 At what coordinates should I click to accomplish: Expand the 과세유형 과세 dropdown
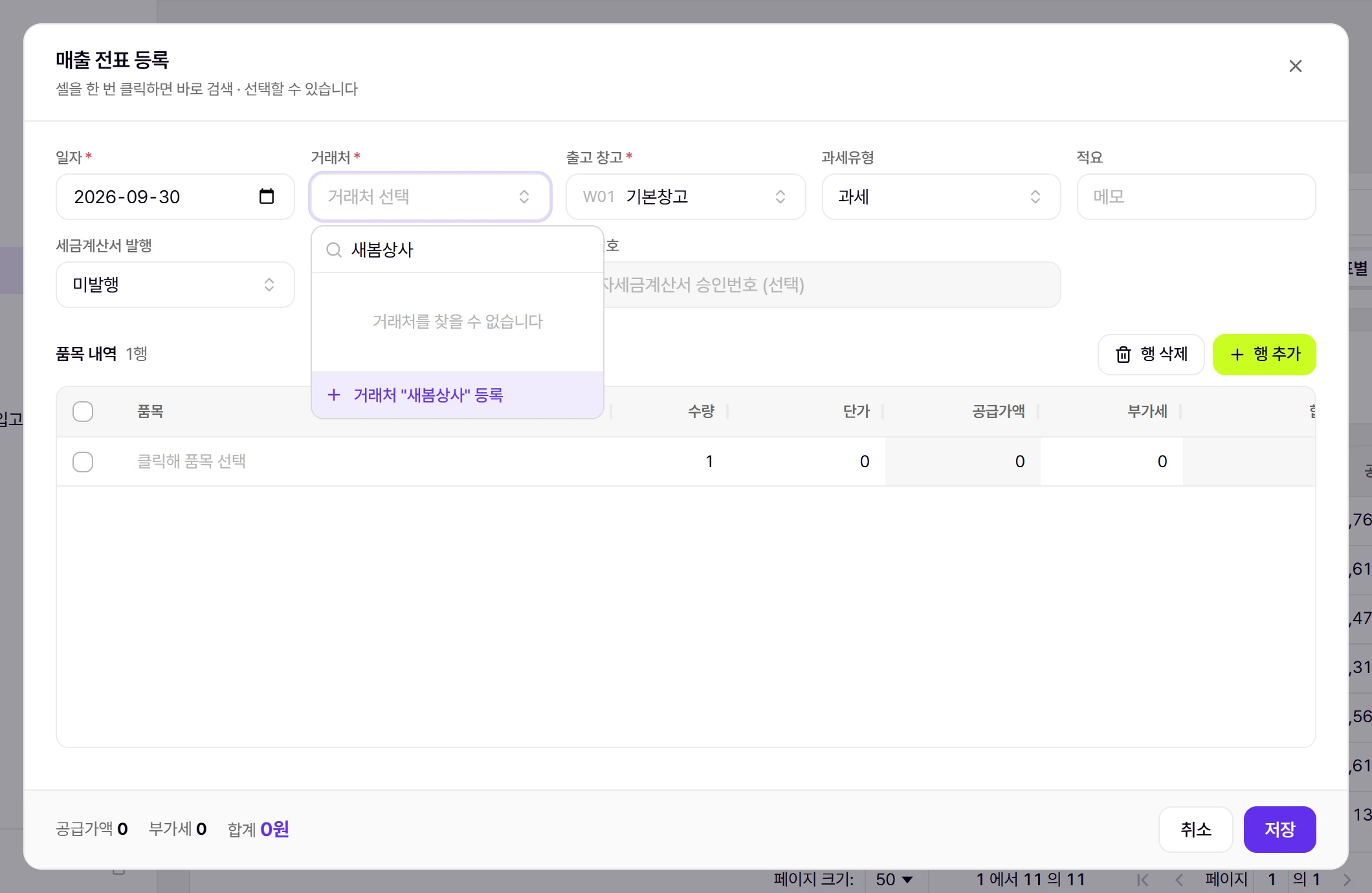click(x=941, y=197)
